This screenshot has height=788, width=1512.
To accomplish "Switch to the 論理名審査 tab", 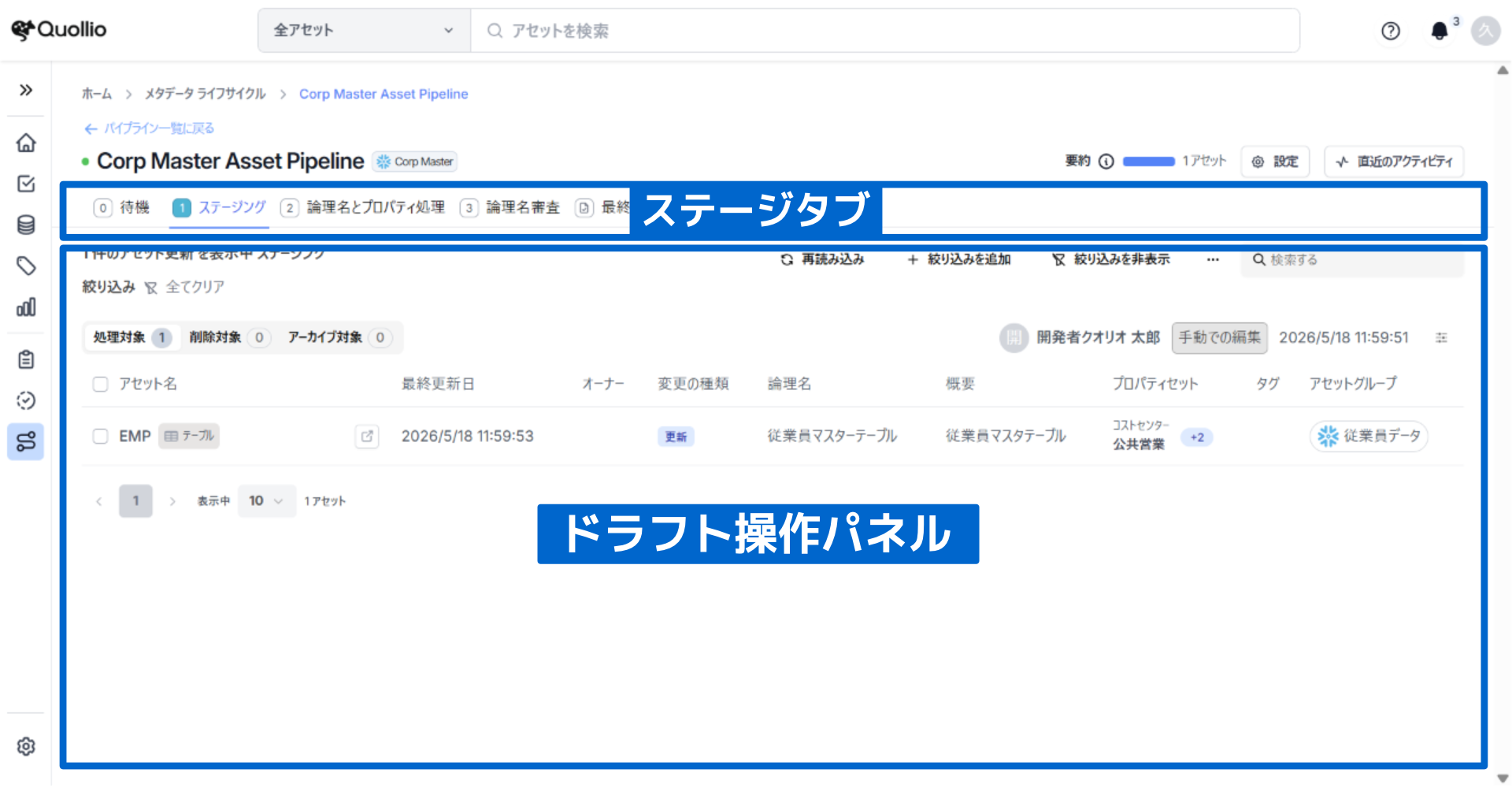I will 510,207.
